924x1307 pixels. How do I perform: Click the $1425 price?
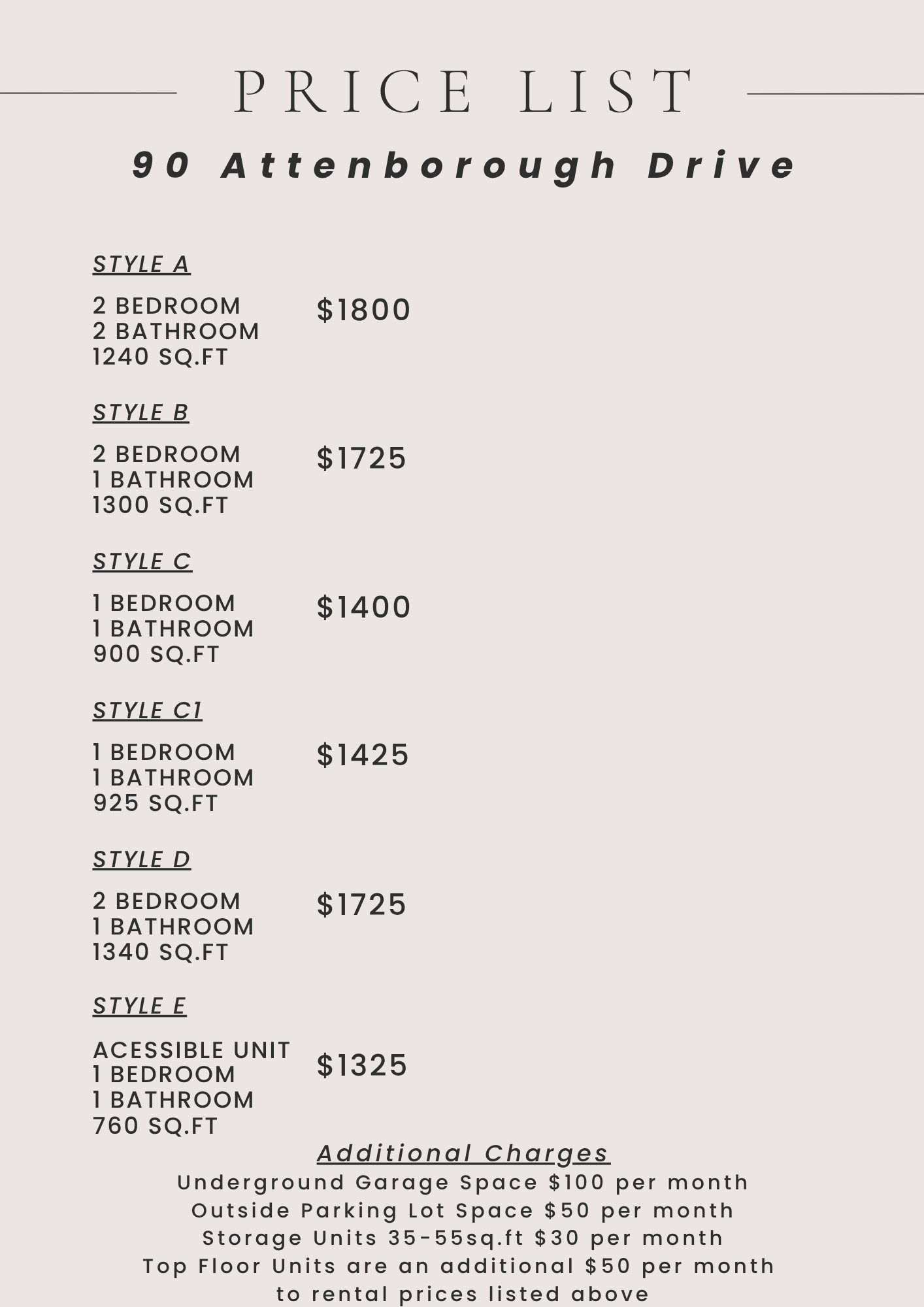coord(363,755)
